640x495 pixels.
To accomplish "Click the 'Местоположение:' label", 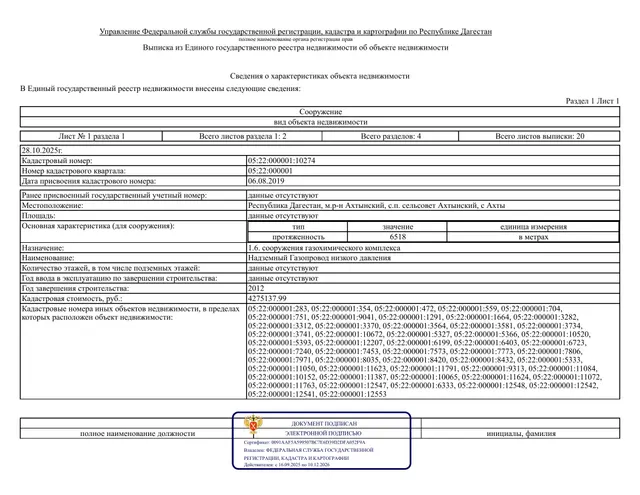I will [52, 206].
